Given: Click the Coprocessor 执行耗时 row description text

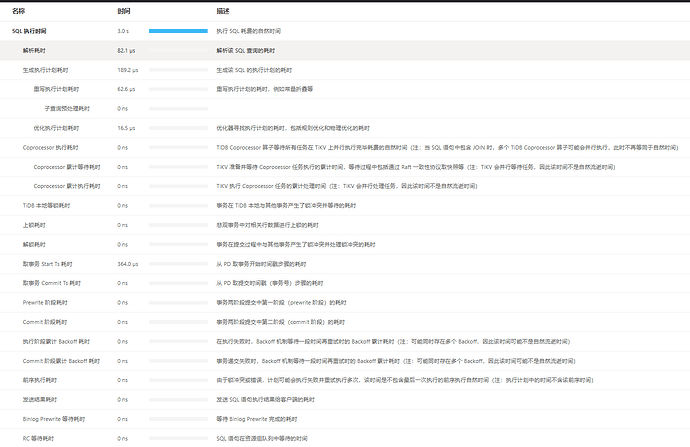Looking at the screenshot, I should [447, 147].
